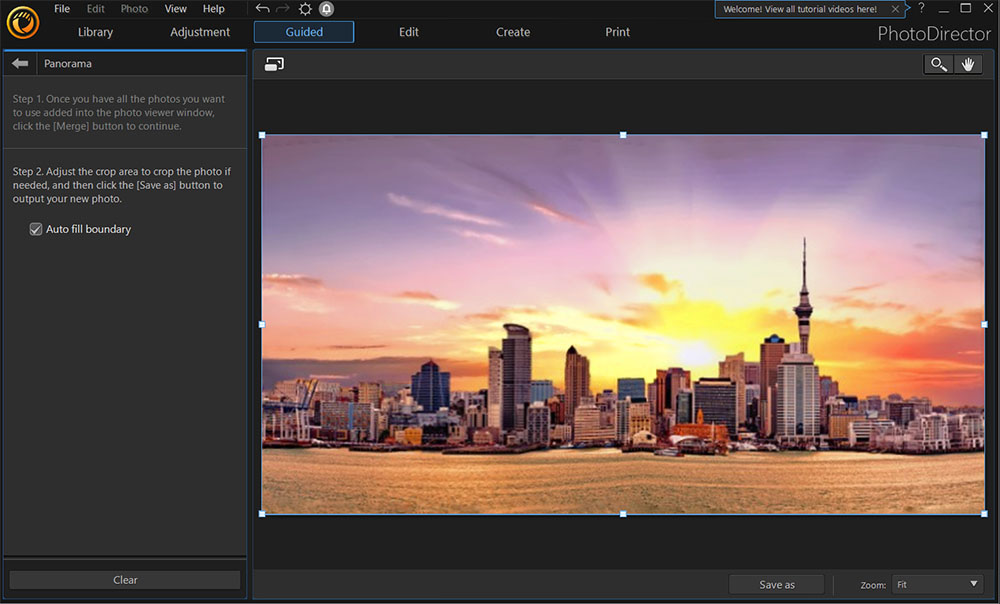Click the Undo arrow icon

pos(261,8)
